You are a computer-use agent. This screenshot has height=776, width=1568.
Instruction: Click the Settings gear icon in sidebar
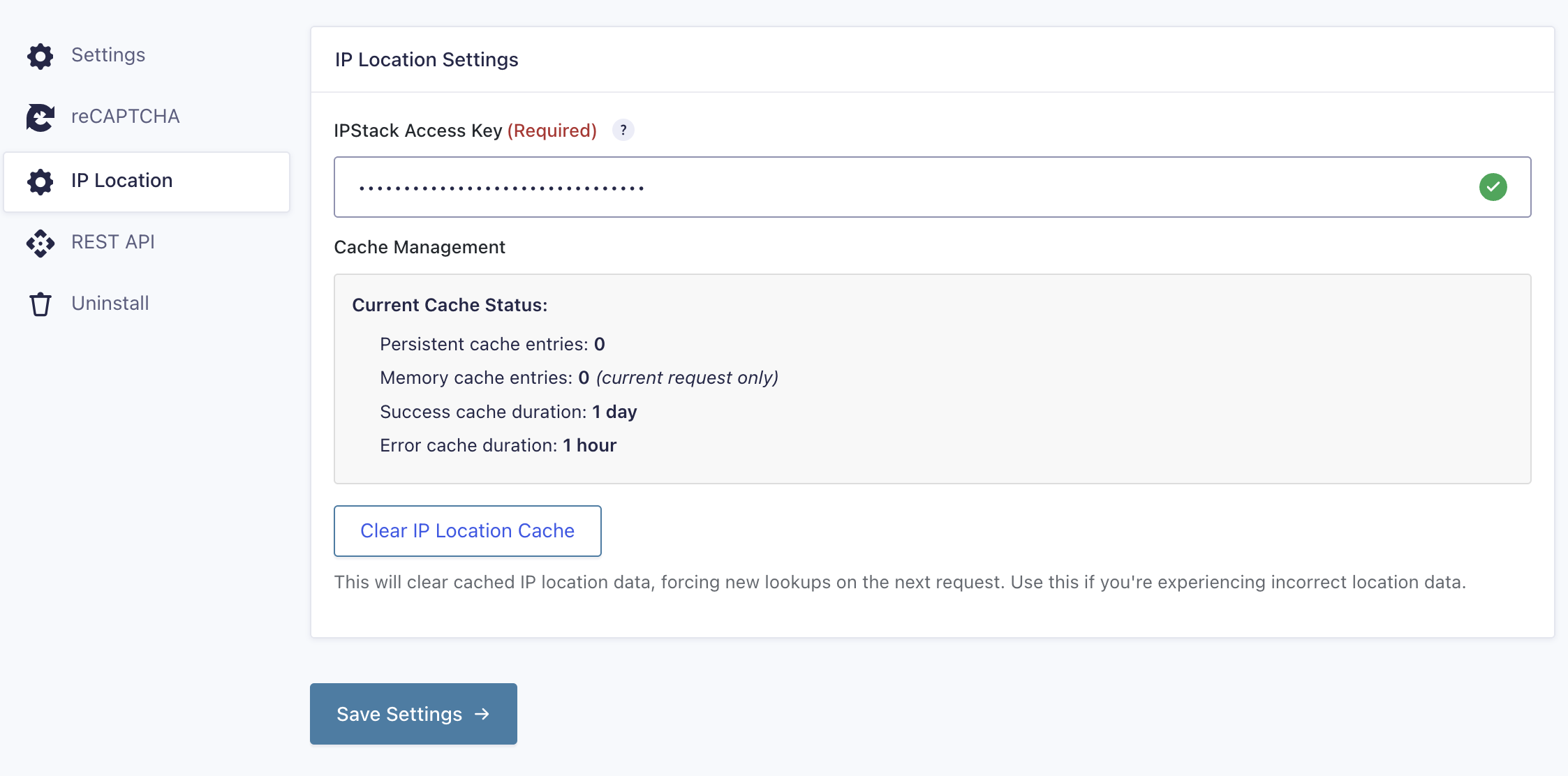pos(40,56)
